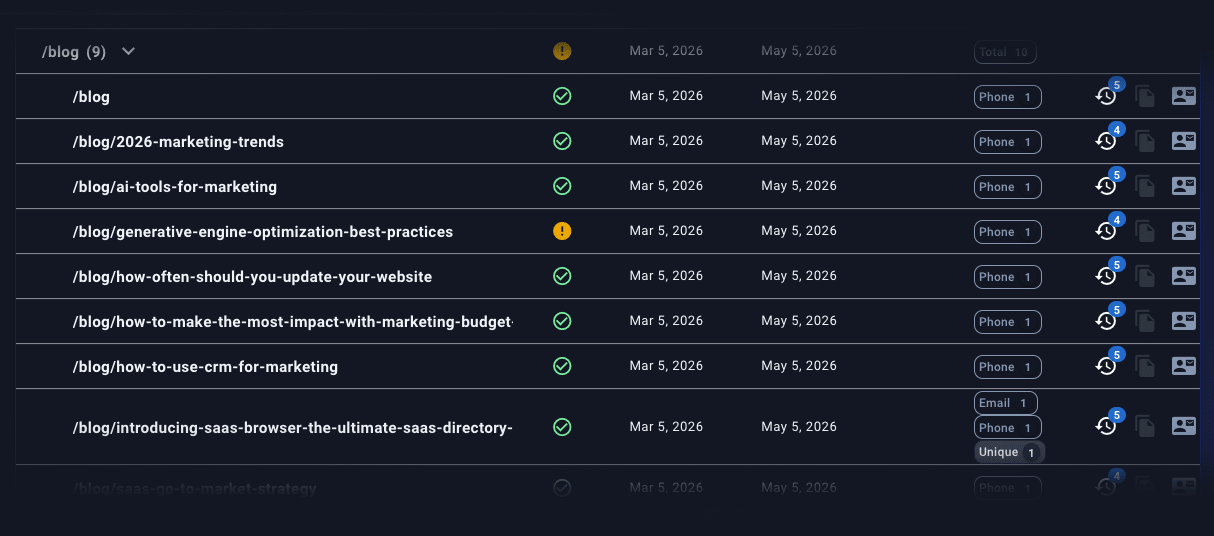Image resolution: width=1214 pixels, height=536 pixels.
Task: Click green check for marketing-budget row
Action: [x=562, y=322]
